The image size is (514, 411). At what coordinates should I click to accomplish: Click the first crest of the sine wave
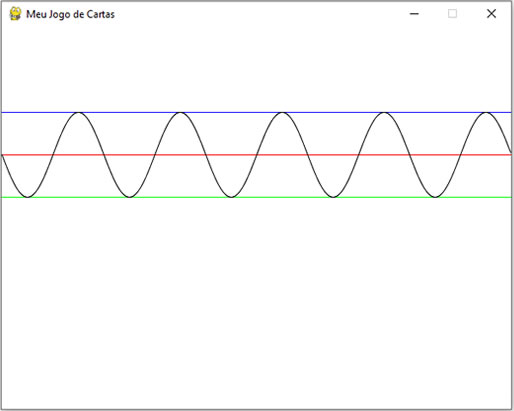coord(79,113)
